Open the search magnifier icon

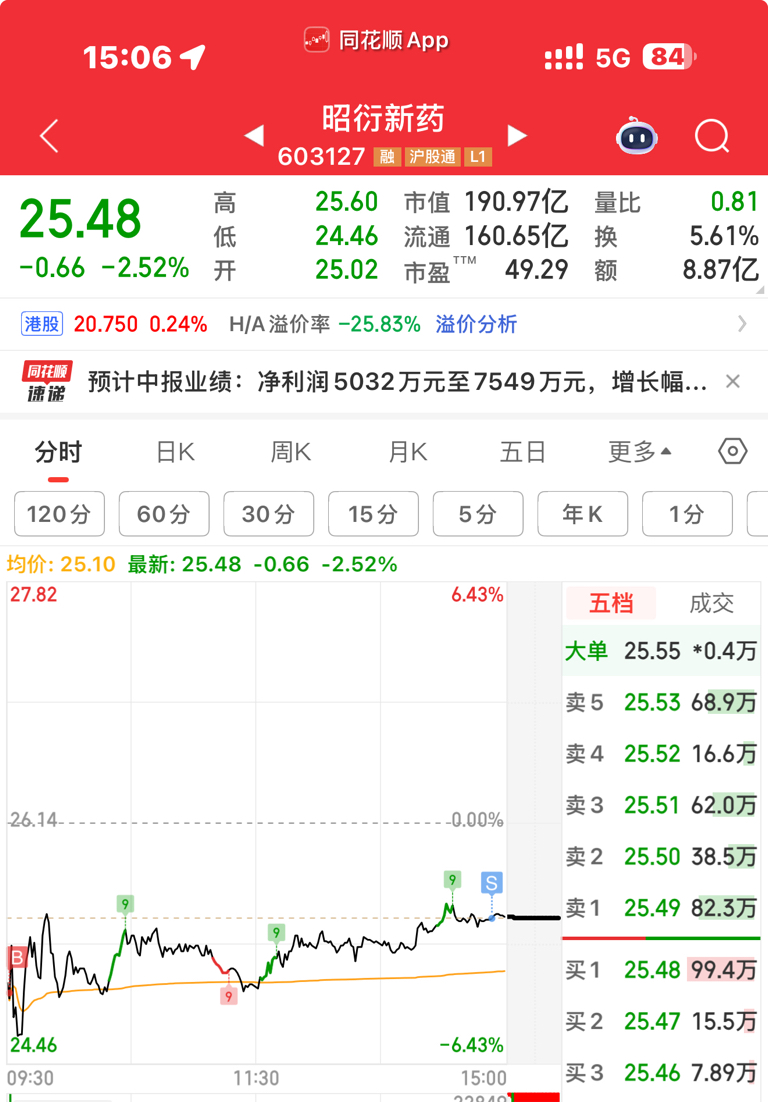pos(712,136)
